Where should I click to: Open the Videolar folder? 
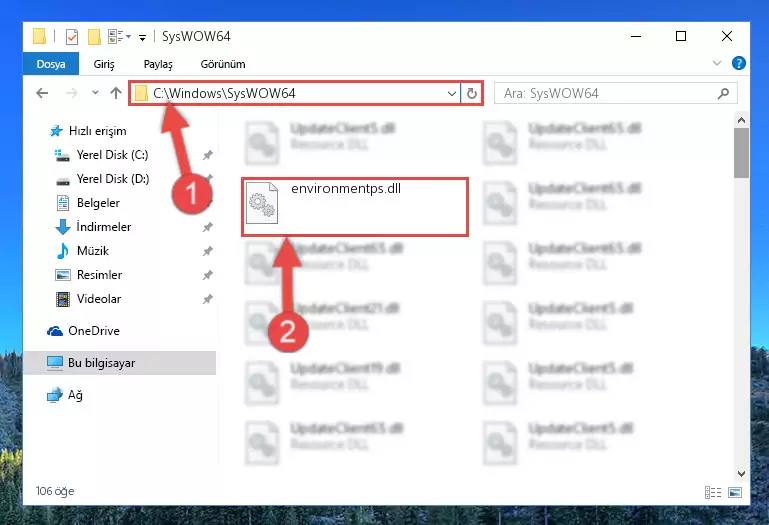99,299
